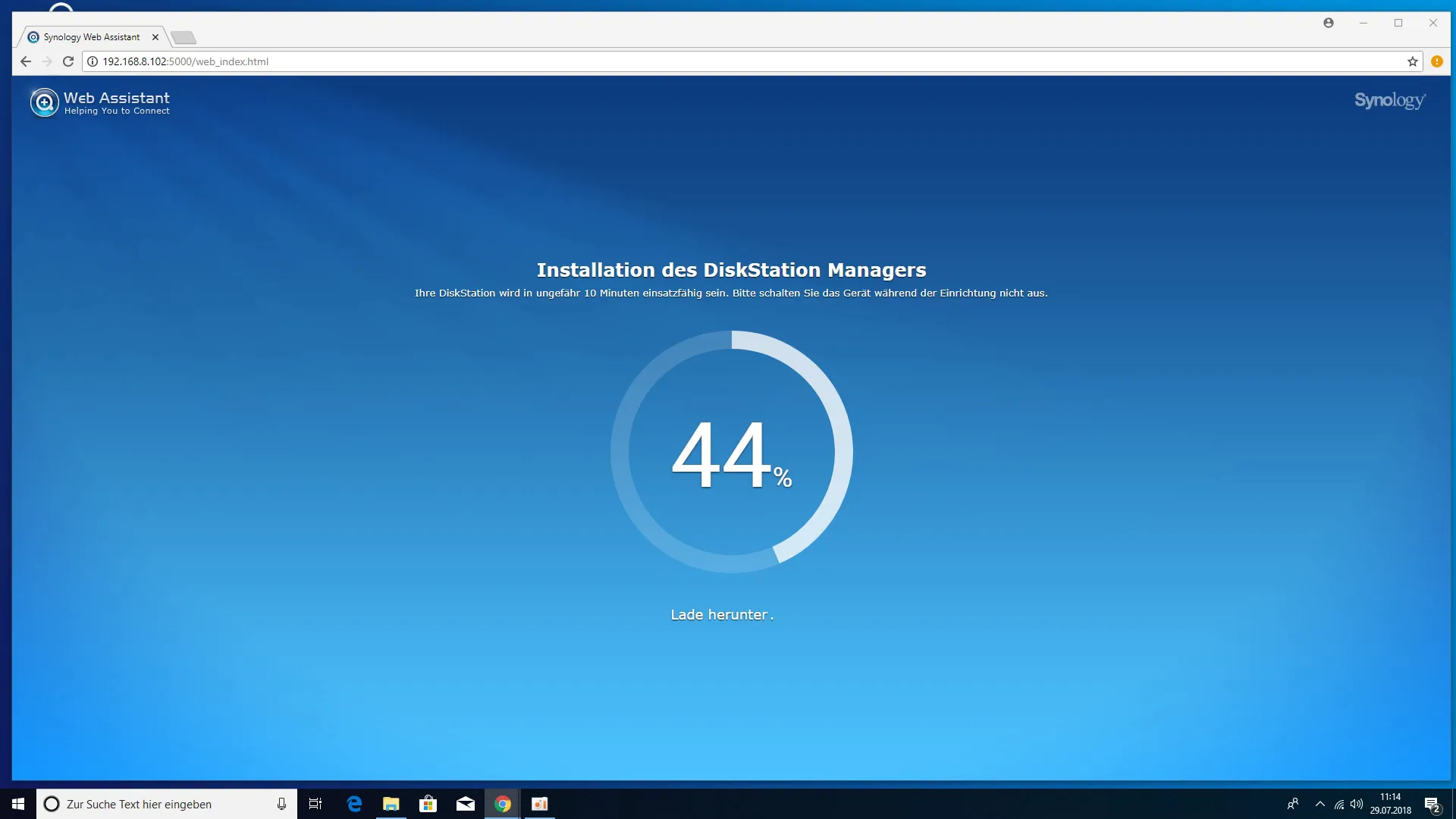The height and width of the screenshot is (819, 1456).
Task: Reload the page with the refresh icon
Action: point(68,61)
